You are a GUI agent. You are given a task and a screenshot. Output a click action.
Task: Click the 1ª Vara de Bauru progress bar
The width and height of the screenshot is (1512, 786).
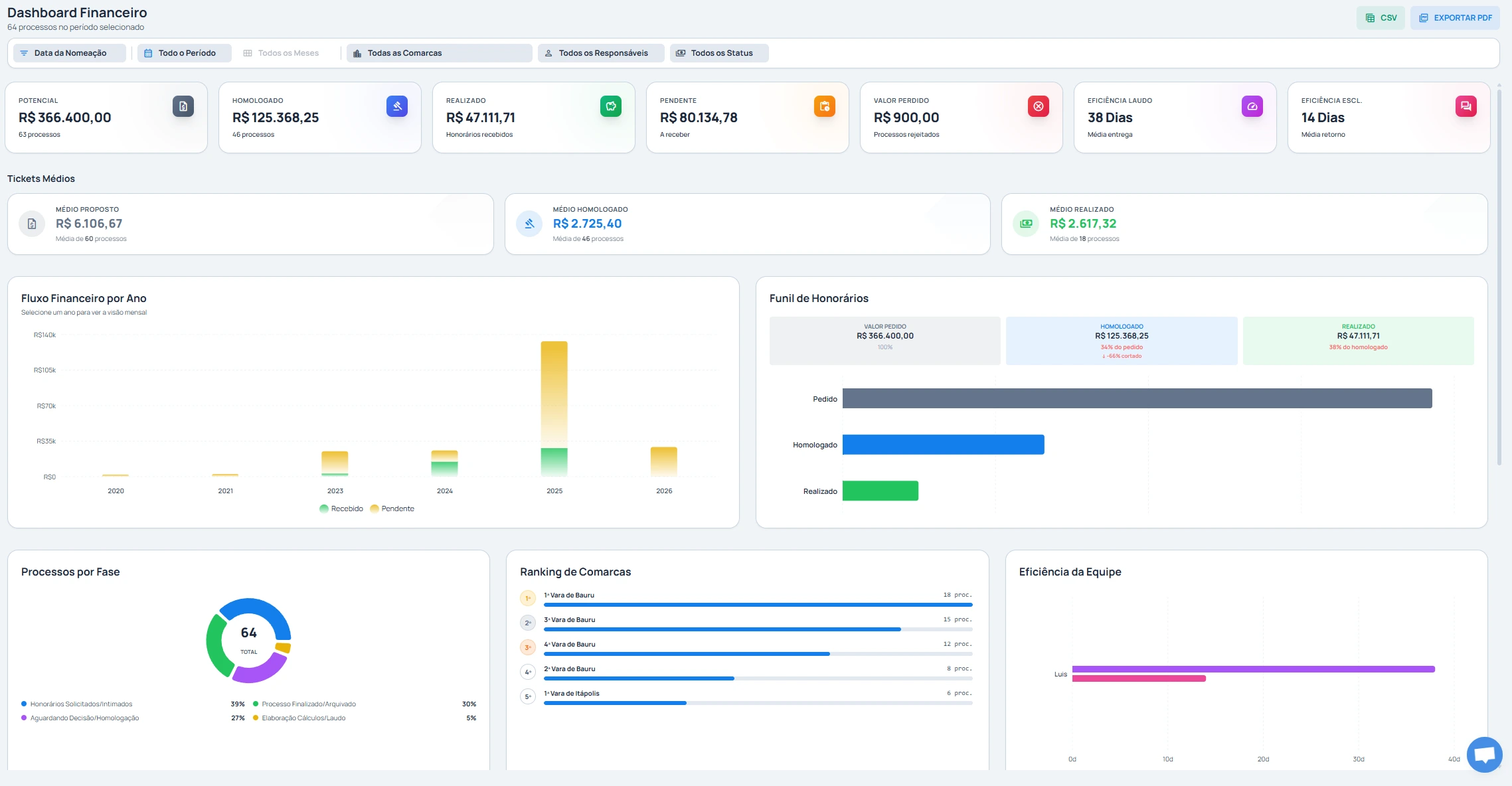click(758, 605)
